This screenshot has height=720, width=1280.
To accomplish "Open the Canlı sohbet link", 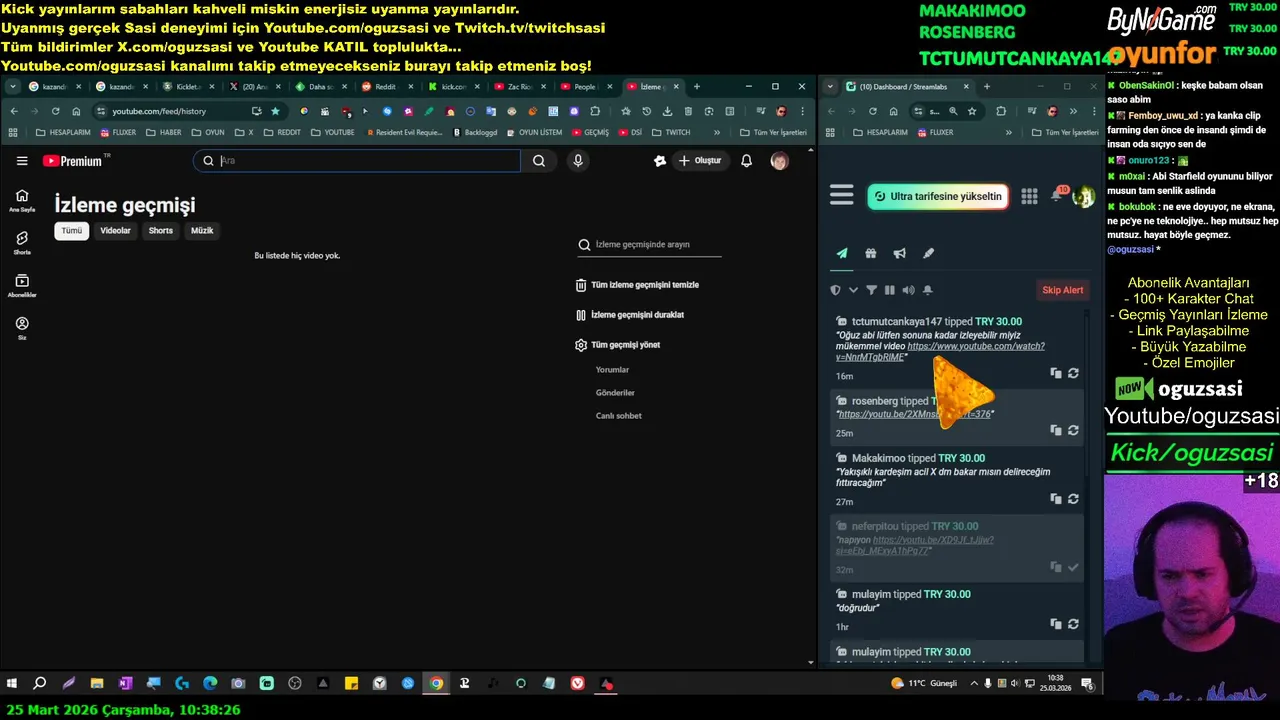I will tap(619, 416).
